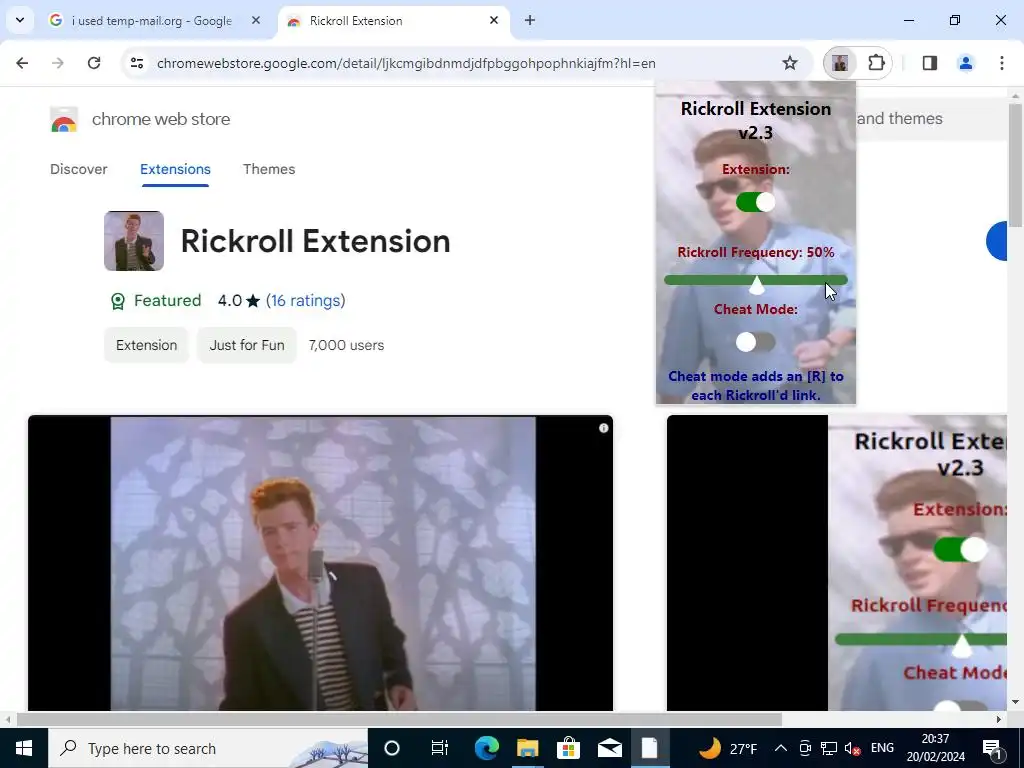1024x768 pixels.
Task: Click the search extensions and themes field
Action: (932, 119)
